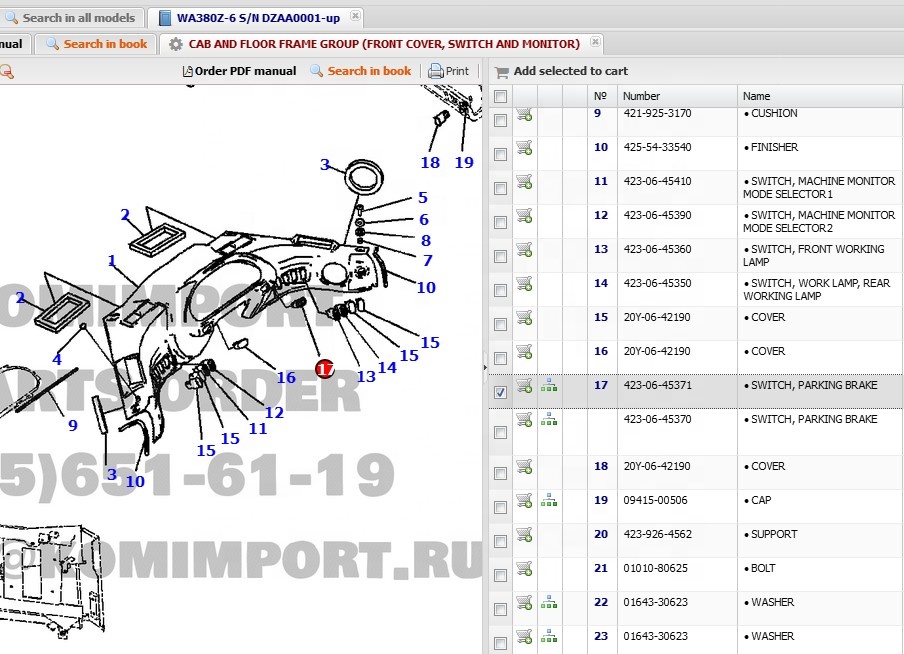The height and width of the screenshot is (654, 904).
Task: Select CAB AND FLOOR FRAME GROUP tab
Action: (x=383, y=44)
